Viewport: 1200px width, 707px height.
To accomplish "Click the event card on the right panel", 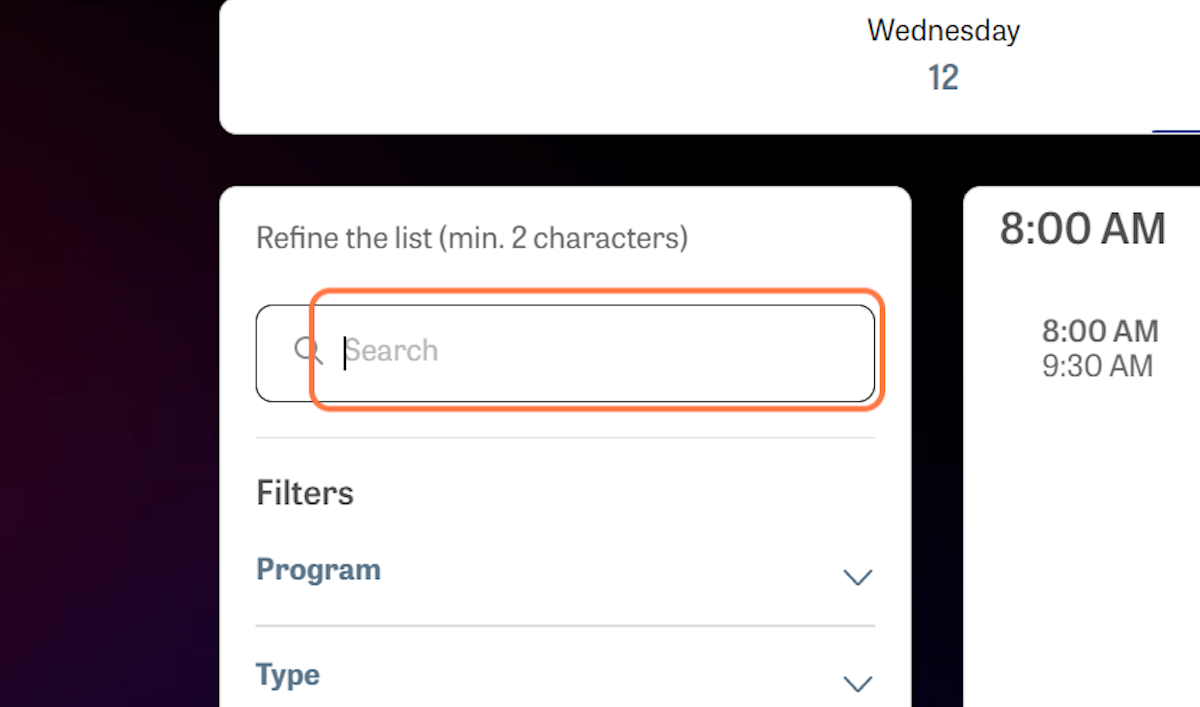I will point(1100,348).
